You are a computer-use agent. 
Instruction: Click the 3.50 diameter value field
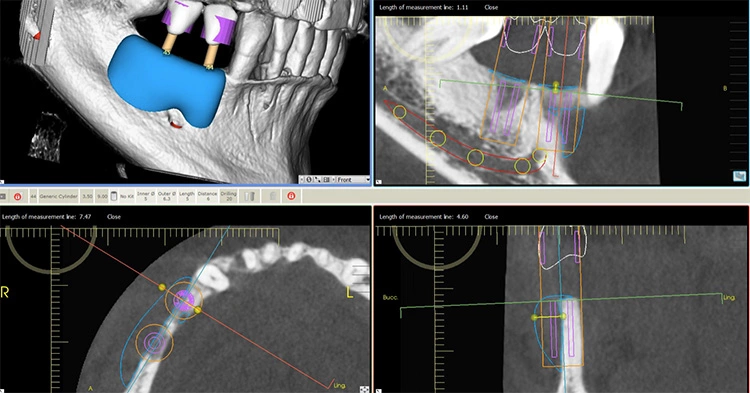coord(87,196)
